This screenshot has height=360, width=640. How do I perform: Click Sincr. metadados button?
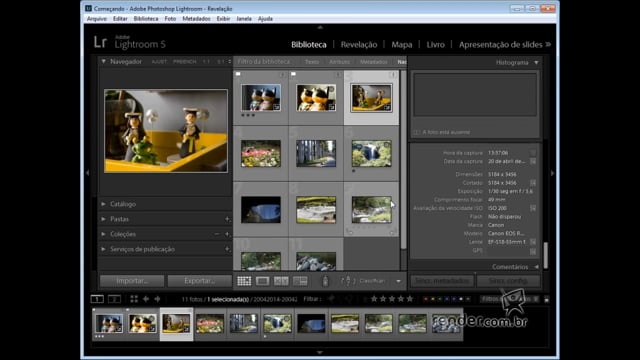coord(442,281)
